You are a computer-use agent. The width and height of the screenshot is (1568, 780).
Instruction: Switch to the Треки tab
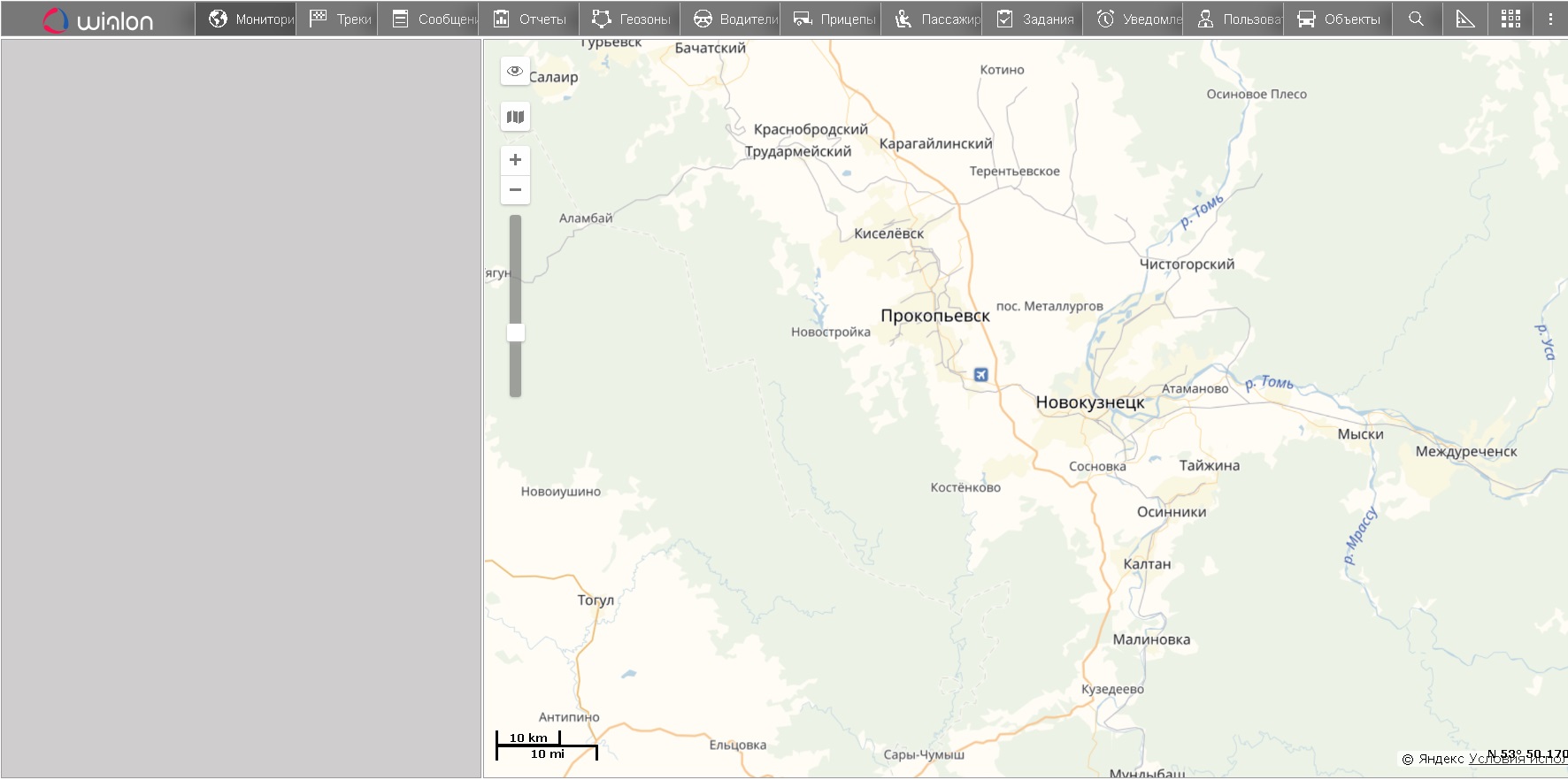coord(341,19)
